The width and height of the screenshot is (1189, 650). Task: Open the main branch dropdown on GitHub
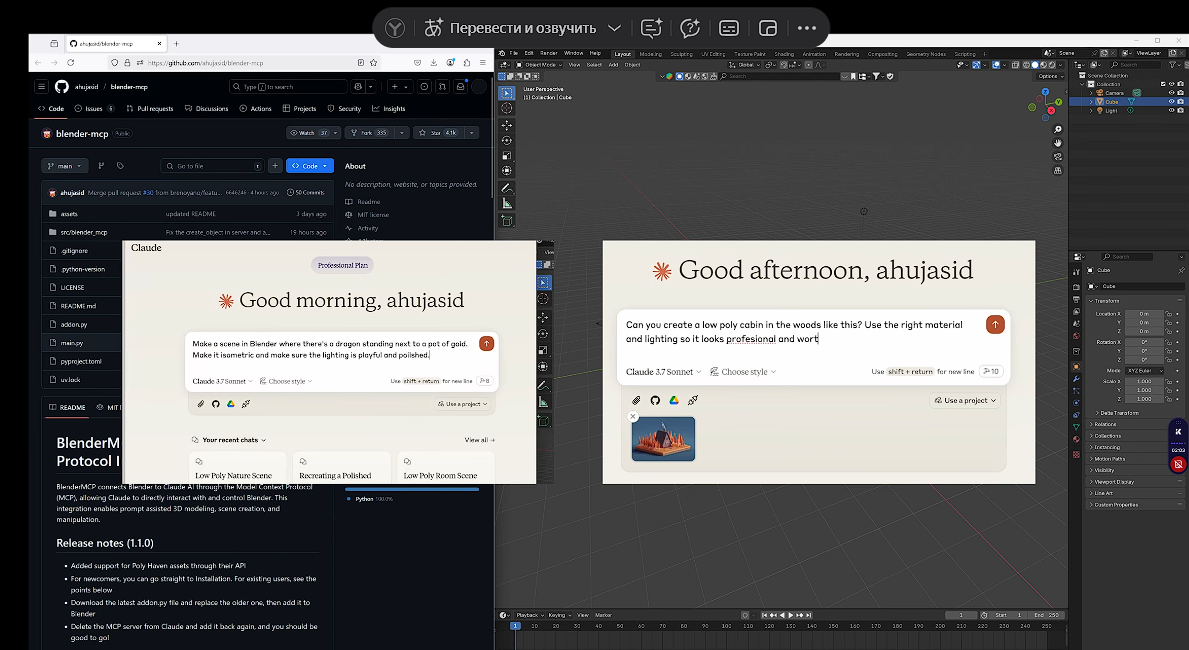click(64, 166)
